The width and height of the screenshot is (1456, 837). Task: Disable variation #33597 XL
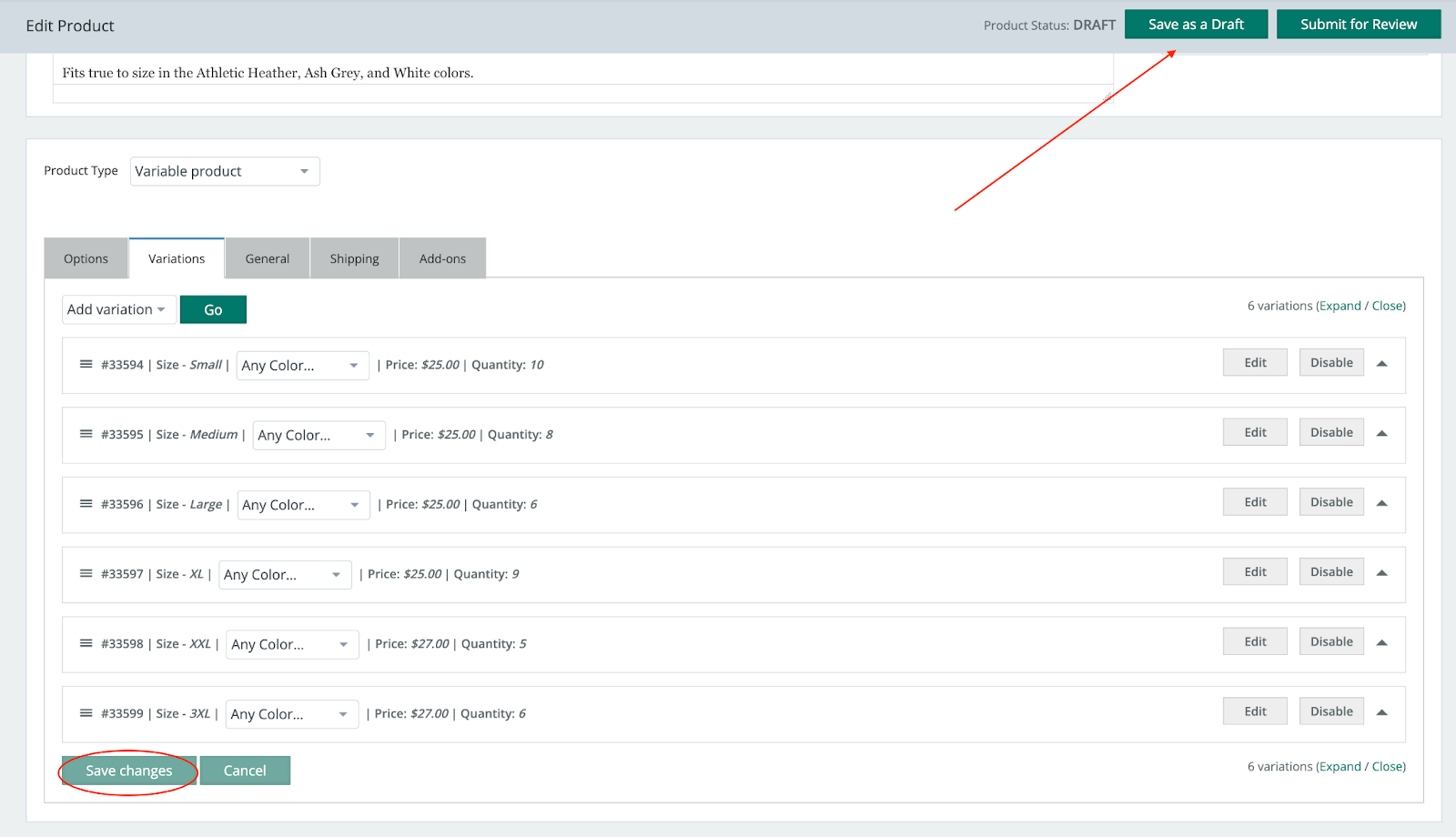[1330, 572]
